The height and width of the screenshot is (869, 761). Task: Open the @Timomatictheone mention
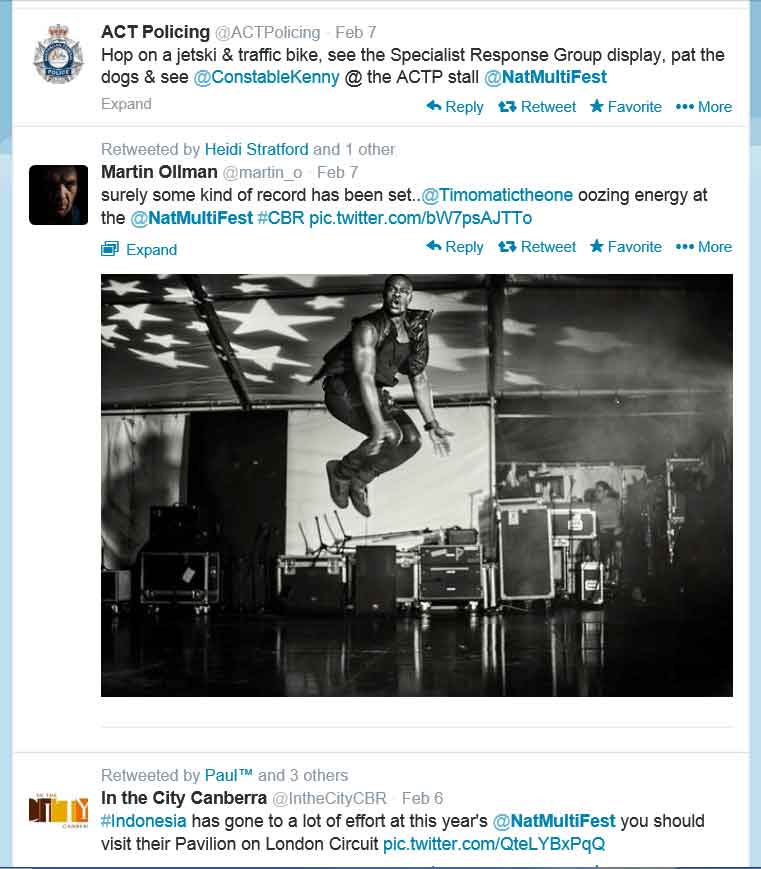tap(497, 195)
